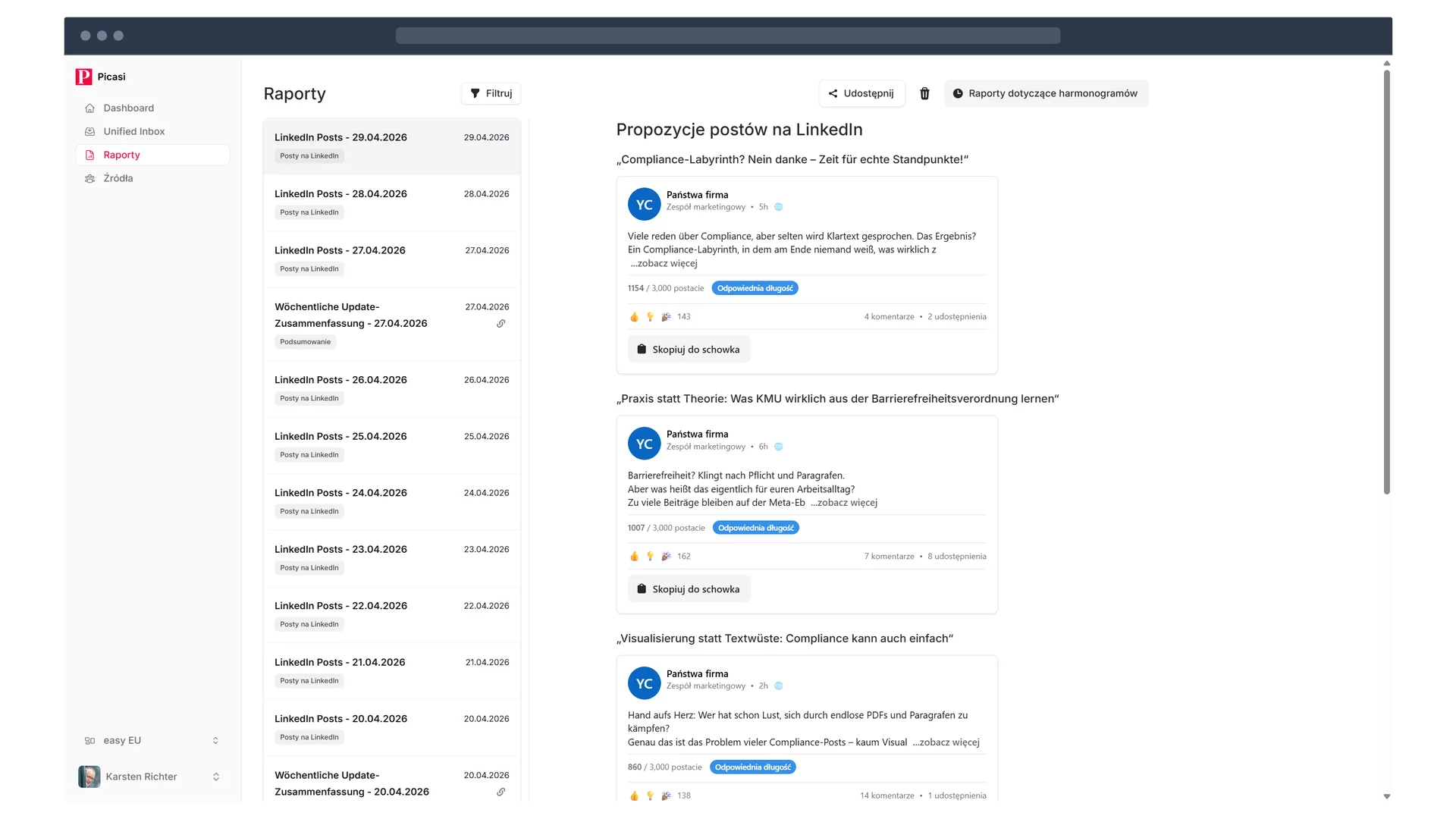Open Raporty dotyczące harmonogramów
This screenshot has width=1456, height=819.
coord(1046,93)
